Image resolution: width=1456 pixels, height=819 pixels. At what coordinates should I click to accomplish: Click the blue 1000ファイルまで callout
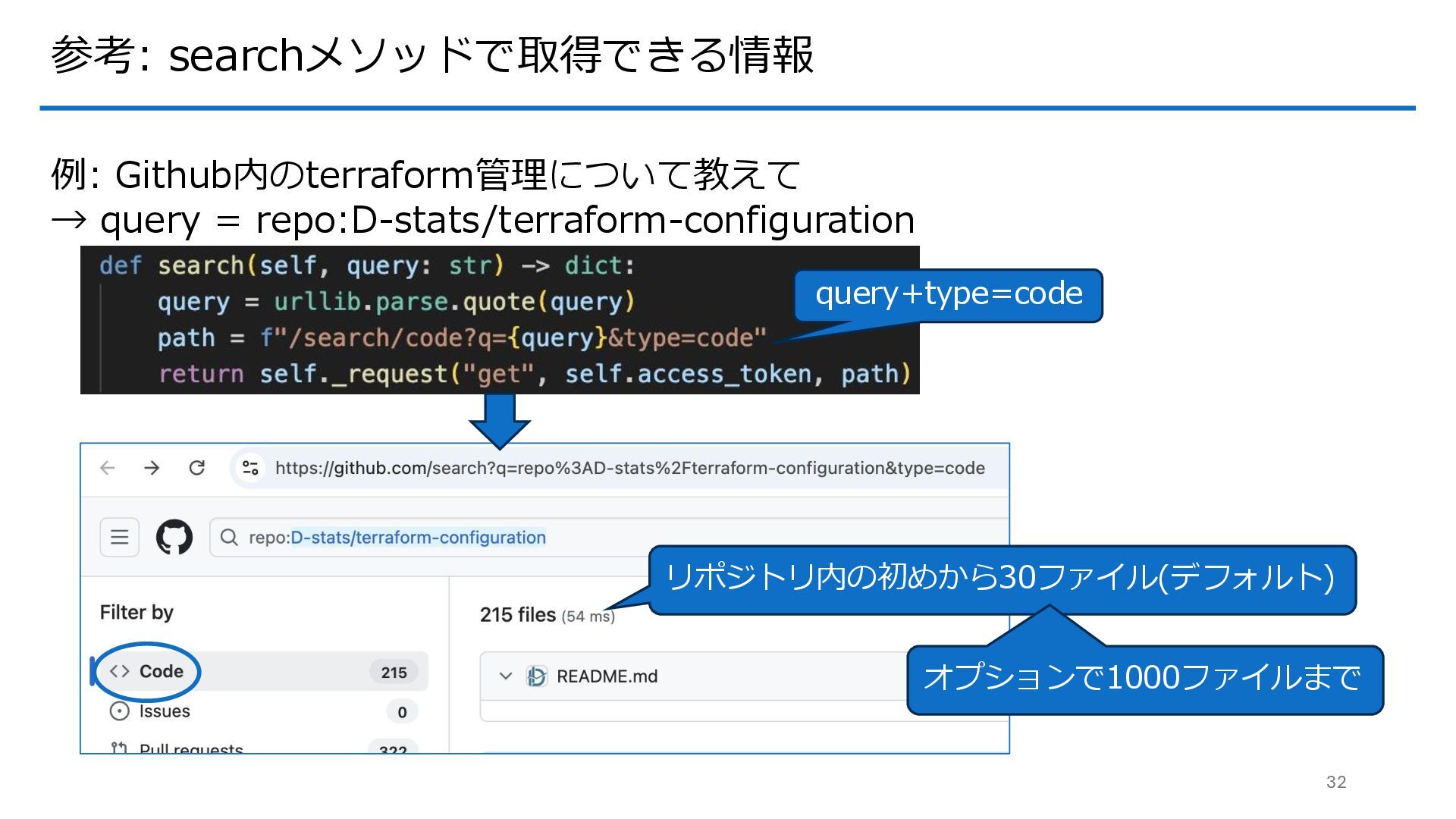tap(1144, 678)
